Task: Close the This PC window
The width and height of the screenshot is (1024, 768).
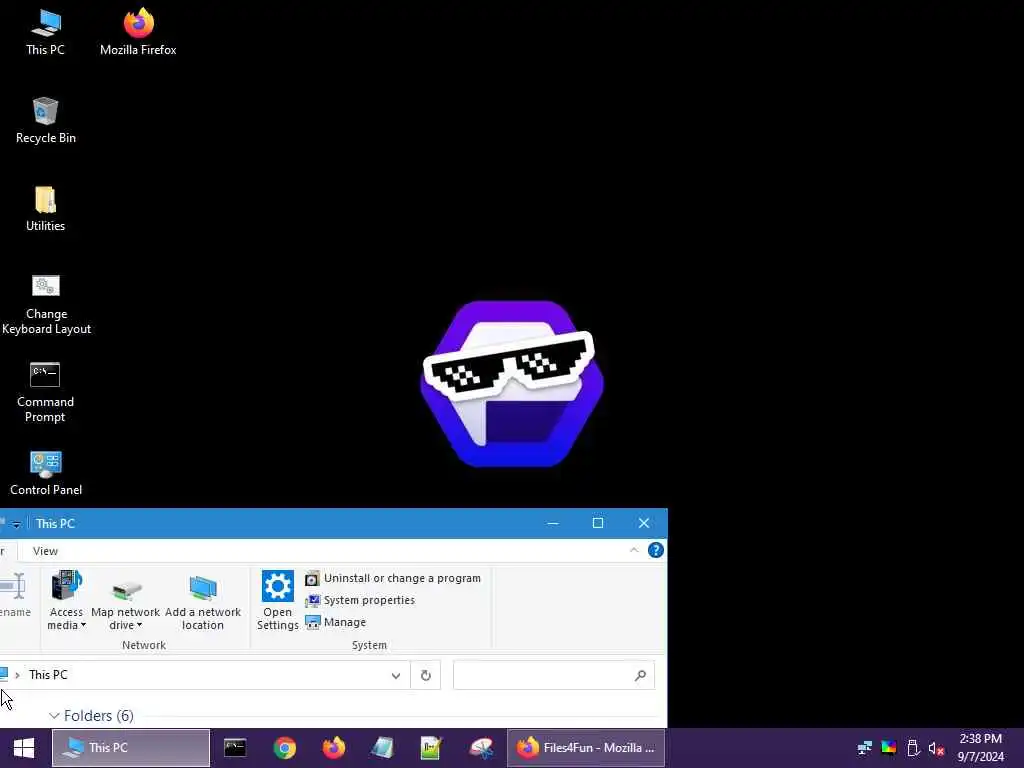Action: pos(644,523)
